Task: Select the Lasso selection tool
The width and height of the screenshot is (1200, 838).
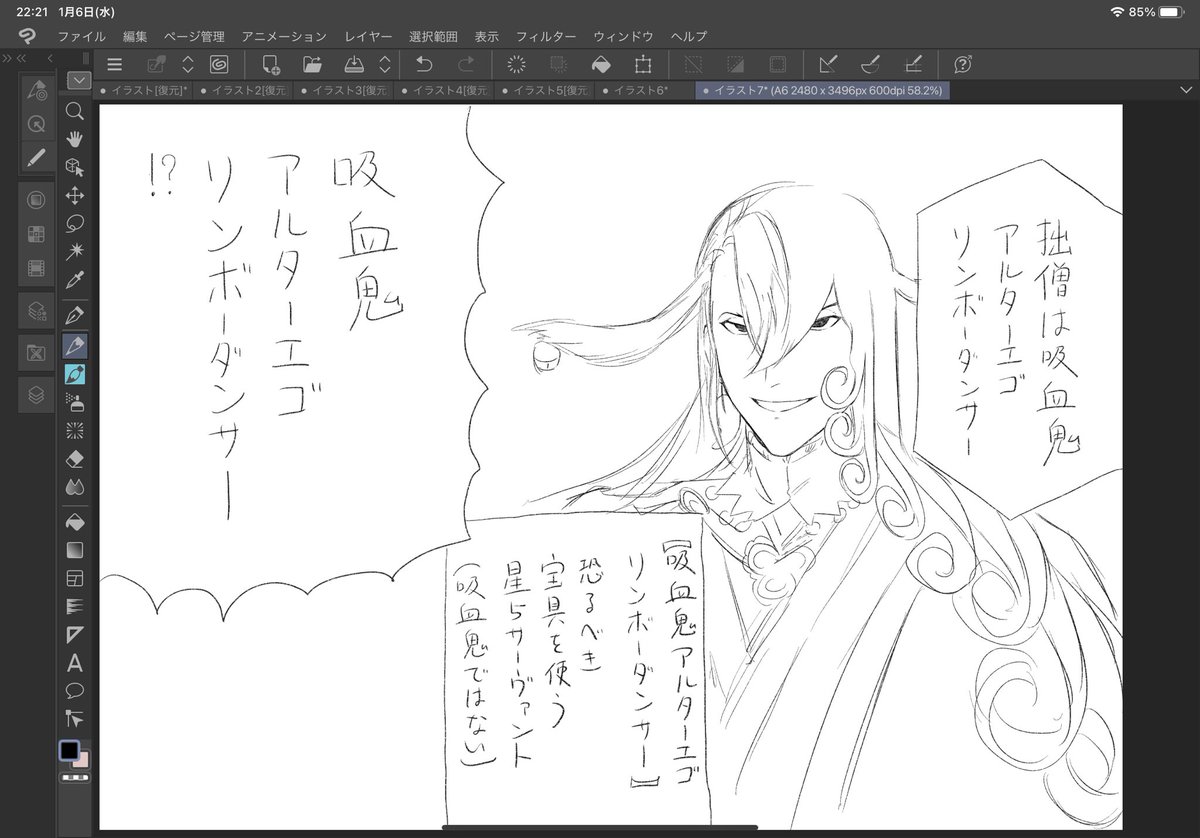Action: tap(74, 223)
